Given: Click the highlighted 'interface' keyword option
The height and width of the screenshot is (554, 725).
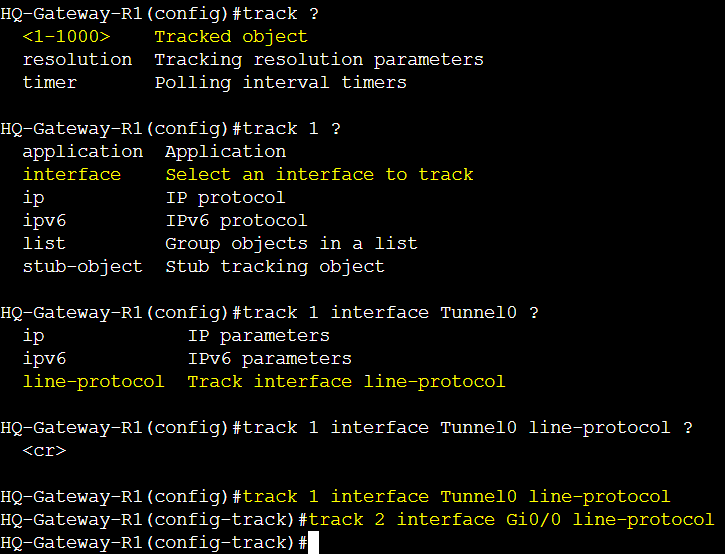Looking at the screenshot, I should click(x=72, y=175).
